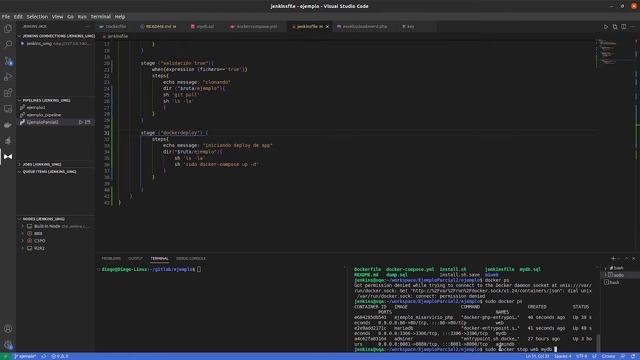Maximize the terminal panel with up chevron
This screenshot has height=360, width=640.
pyautogui.click(x=627, y=258)
